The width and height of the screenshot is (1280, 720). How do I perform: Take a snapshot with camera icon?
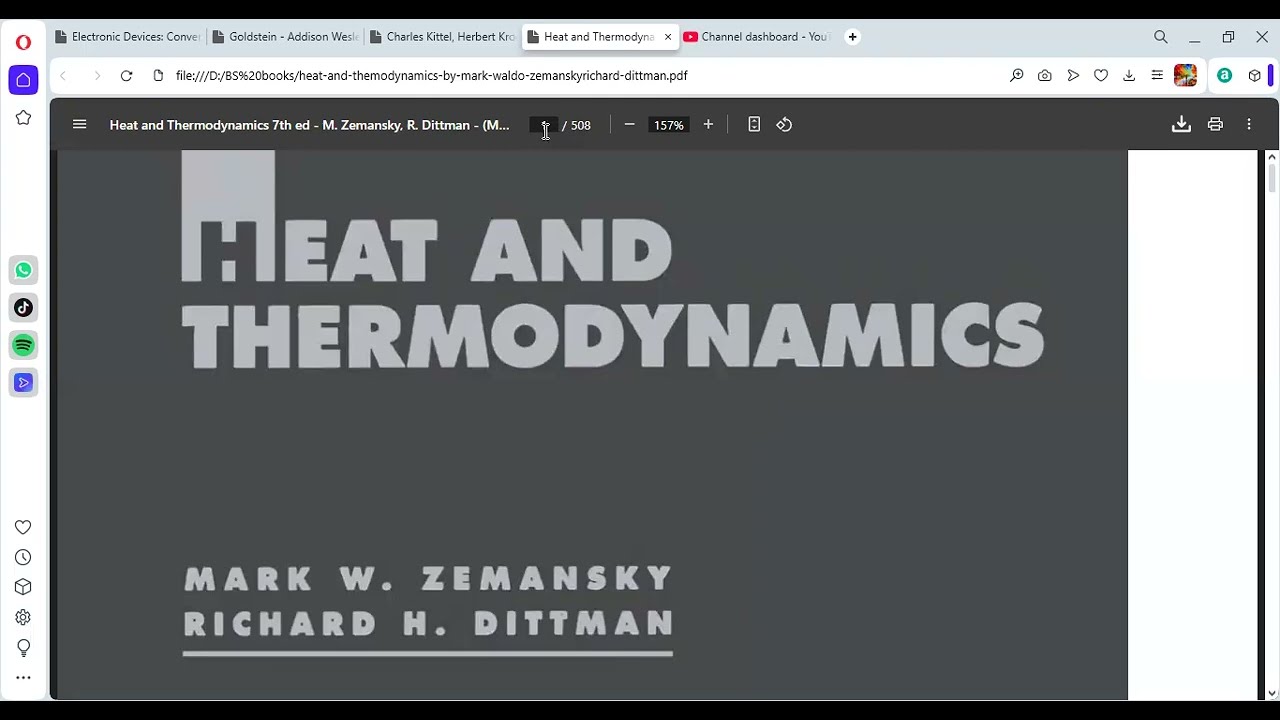tap(1045, 76)
